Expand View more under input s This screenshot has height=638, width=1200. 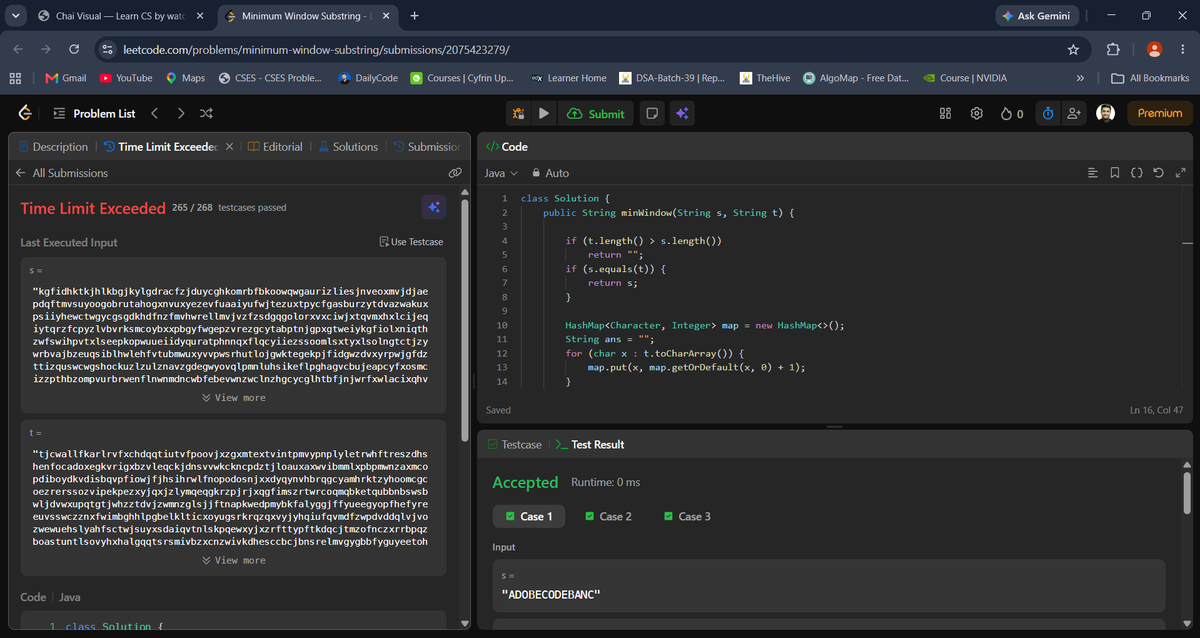pyautogui.click(x=233, y=398)
